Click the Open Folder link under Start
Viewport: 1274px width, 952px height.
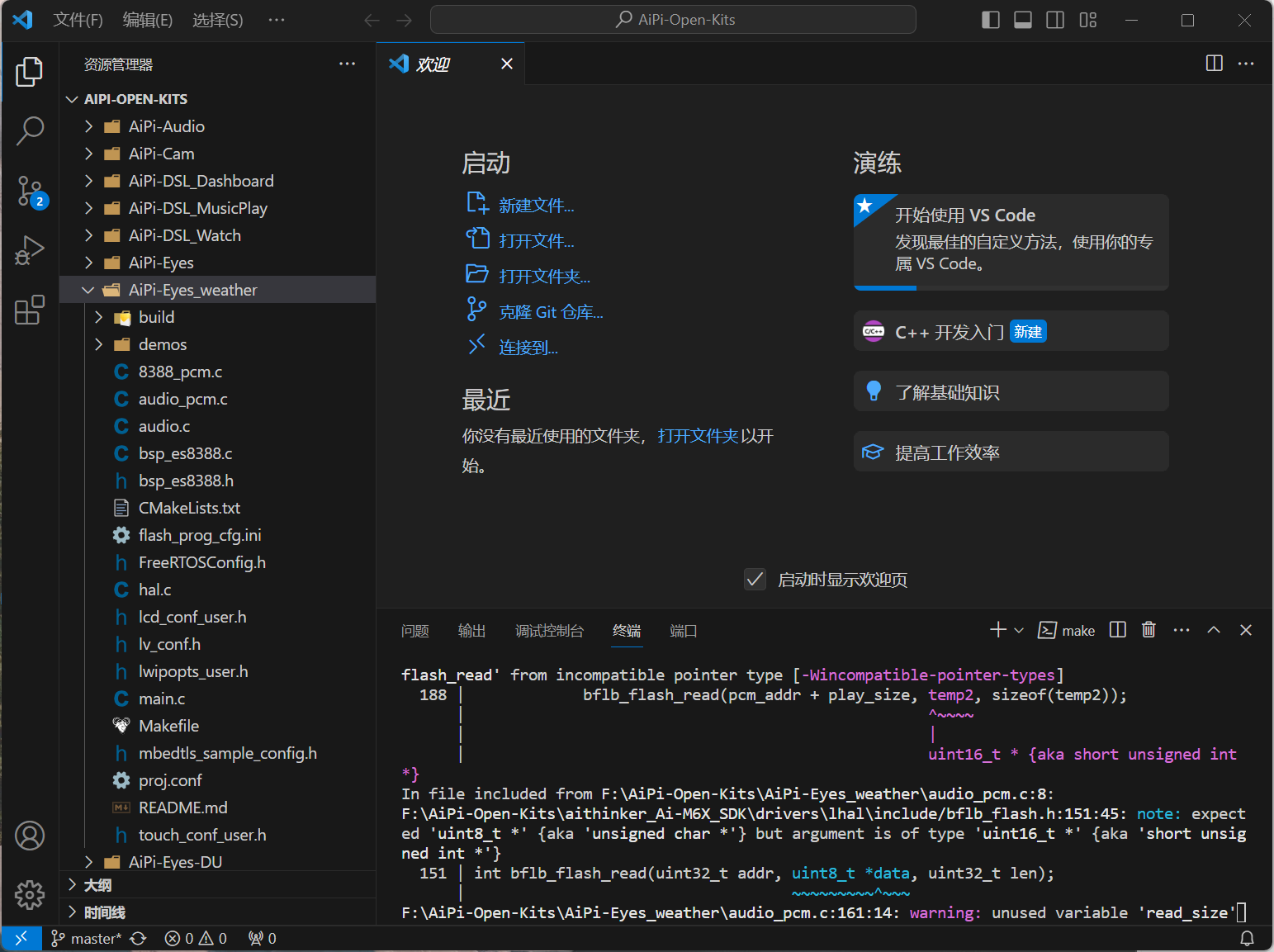(x=545, y=277)
